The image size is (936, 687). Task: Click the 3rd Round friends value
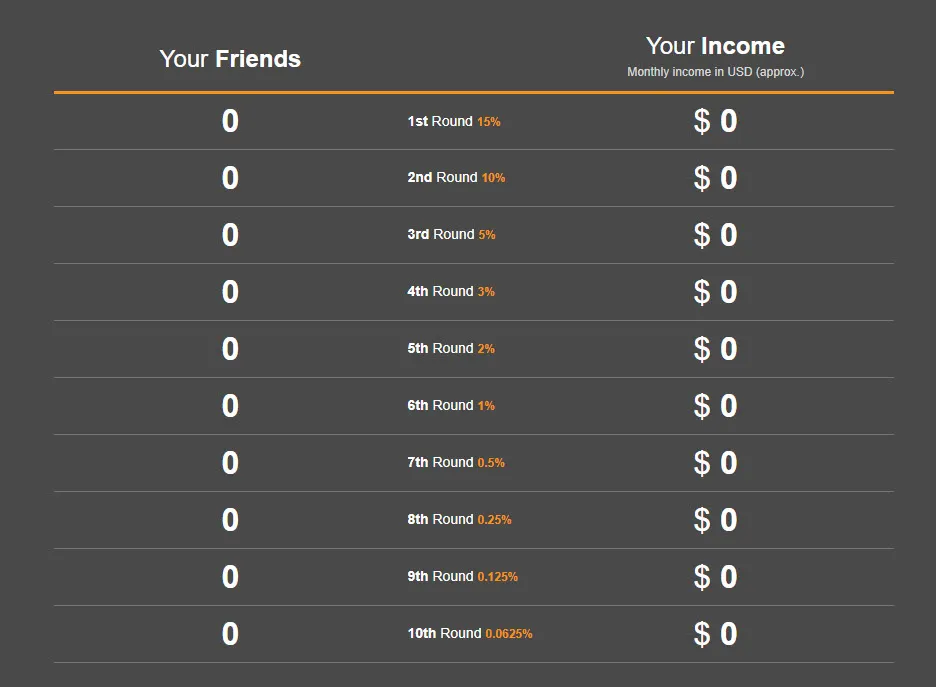pyautogui.click(x=230, y=235)
